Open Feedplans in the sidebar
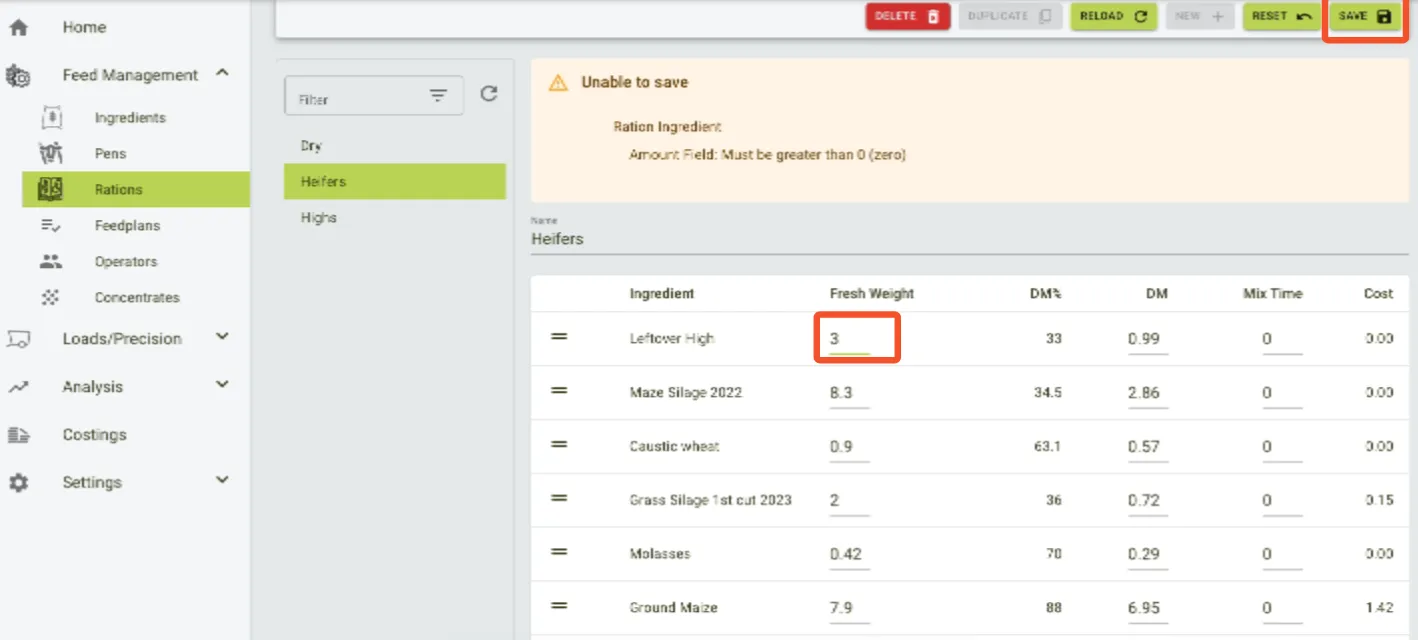 click(127, 226)
